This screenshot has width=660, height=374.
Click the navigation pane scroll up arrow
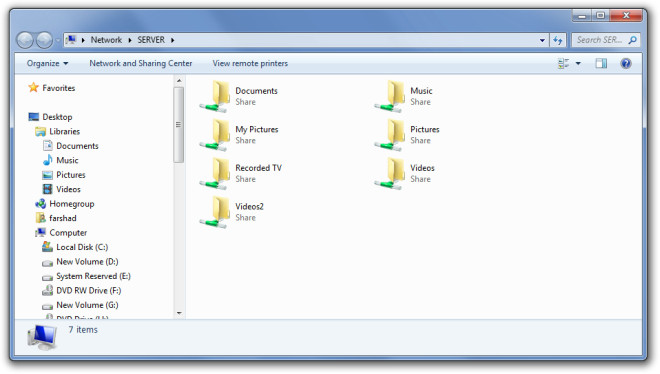[x=179, y=80]
